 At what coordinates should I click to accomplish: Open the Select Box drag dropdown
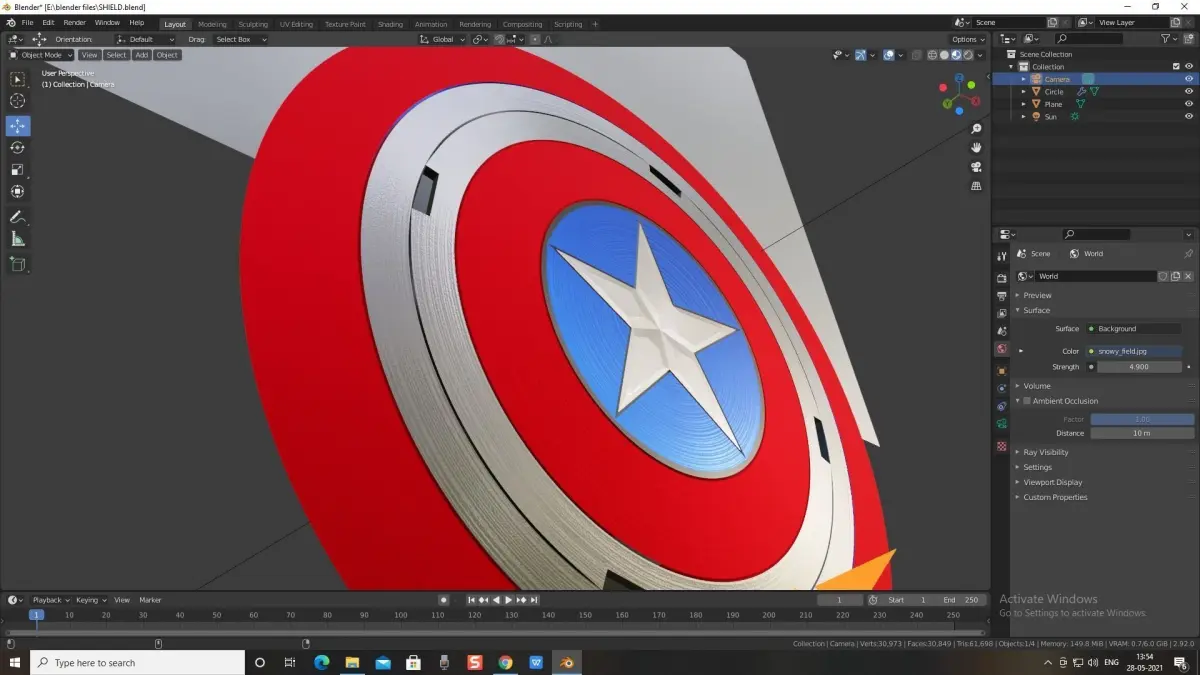[240, 39]
